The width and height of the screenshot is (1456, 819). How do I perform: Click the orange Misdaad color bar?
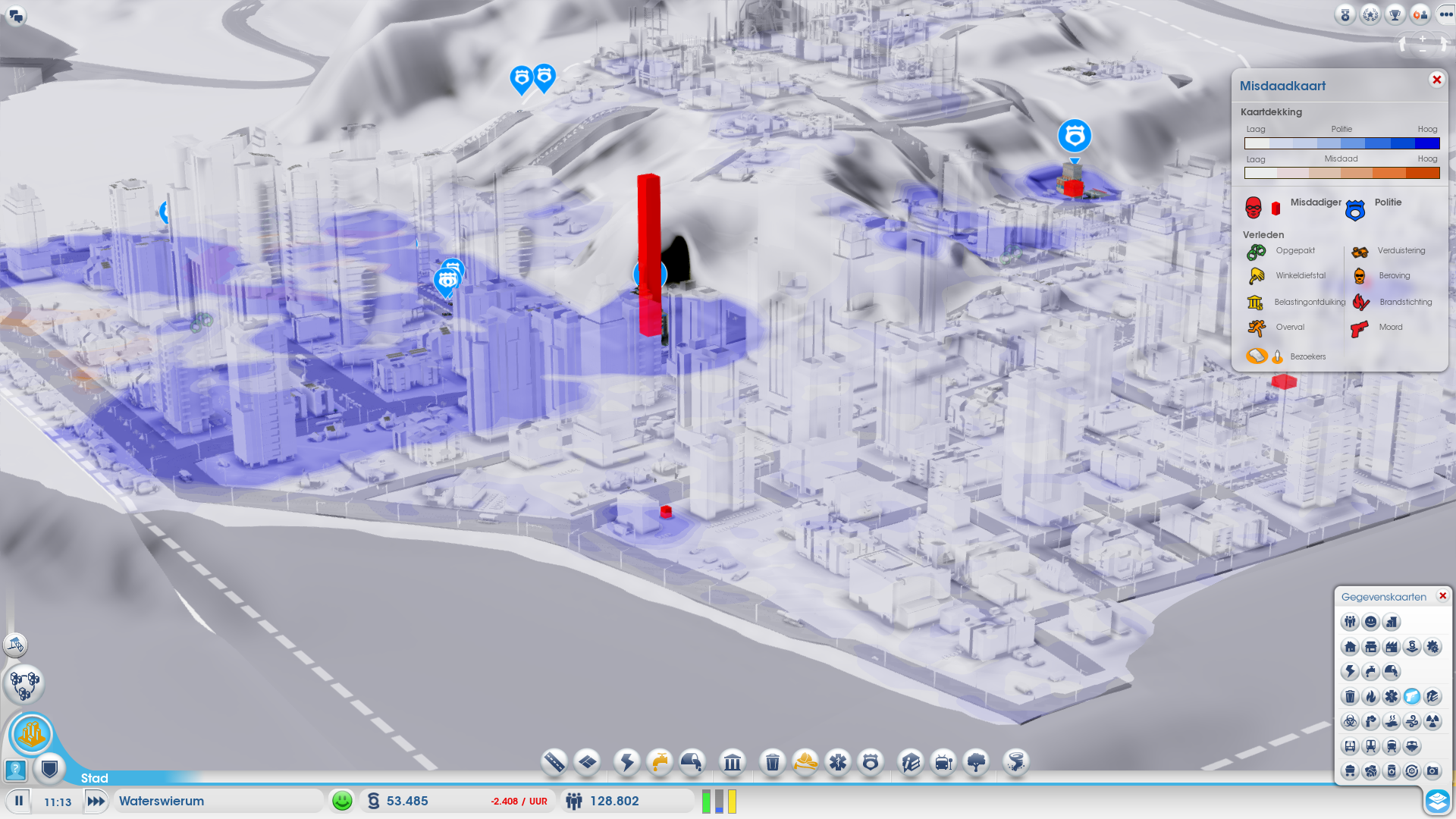(1341, 173)
